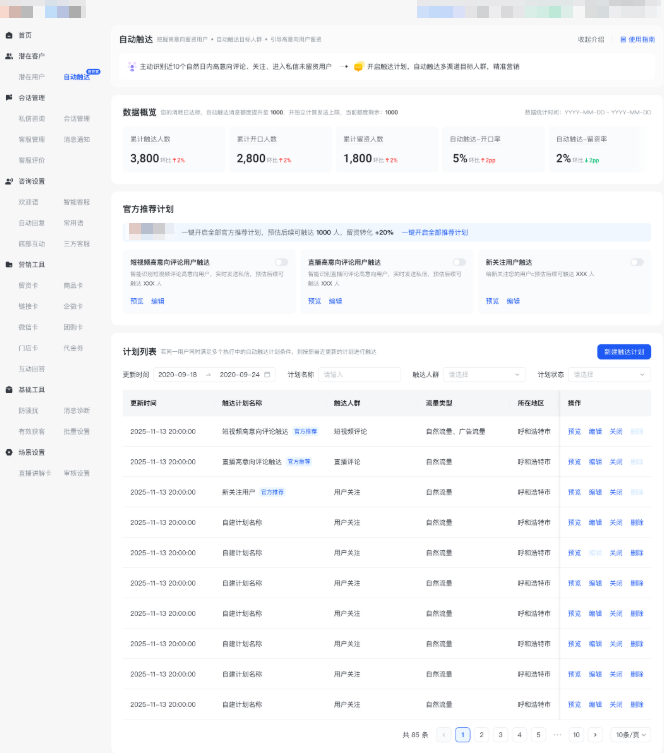This screenshot has height=753, width=664.
Task: Click the 计划名称 input field
Action: tap(359, 374)
